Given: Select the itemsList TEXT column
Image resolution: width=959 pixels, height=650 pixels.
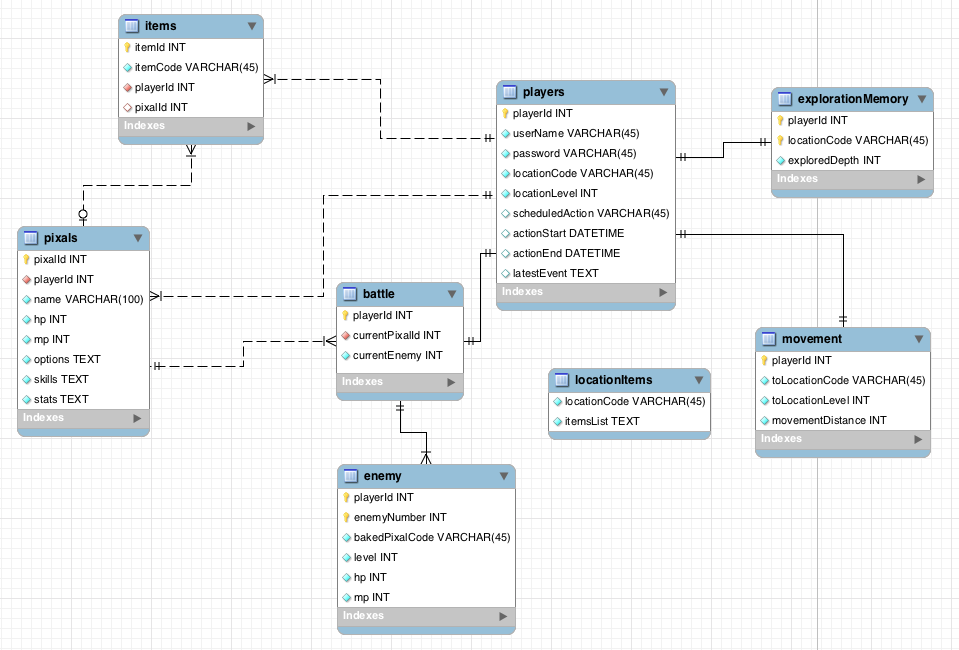Looking at the screenshot, I should pyautogui.click(x=602, y=421).
